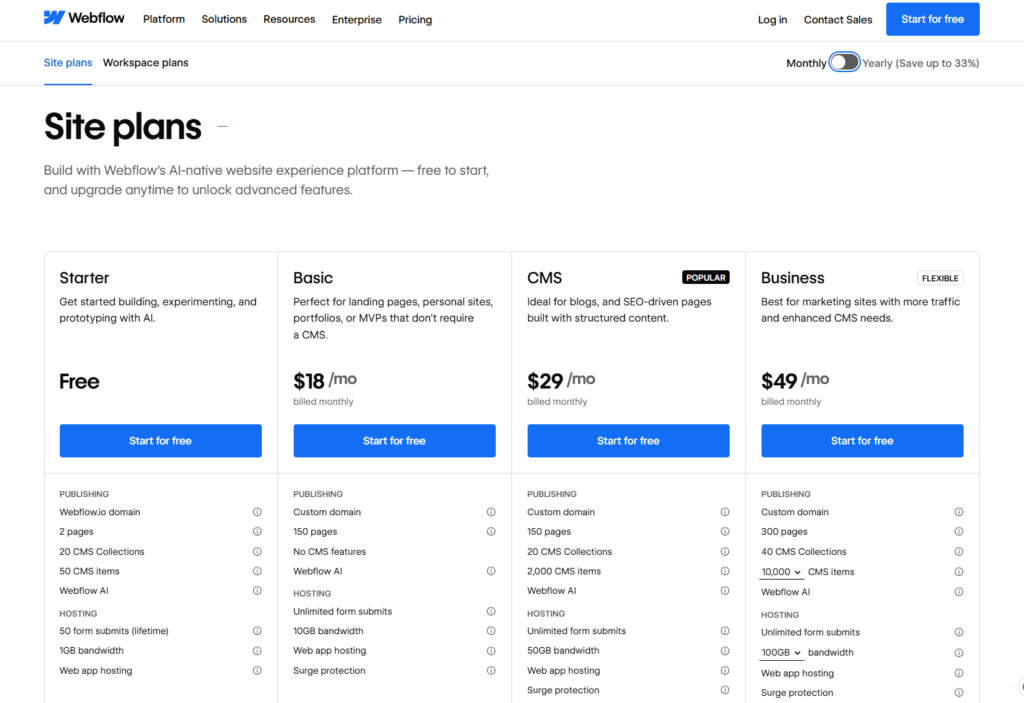Open info icon for Starter Webflow.io domain

click(257, 512)
